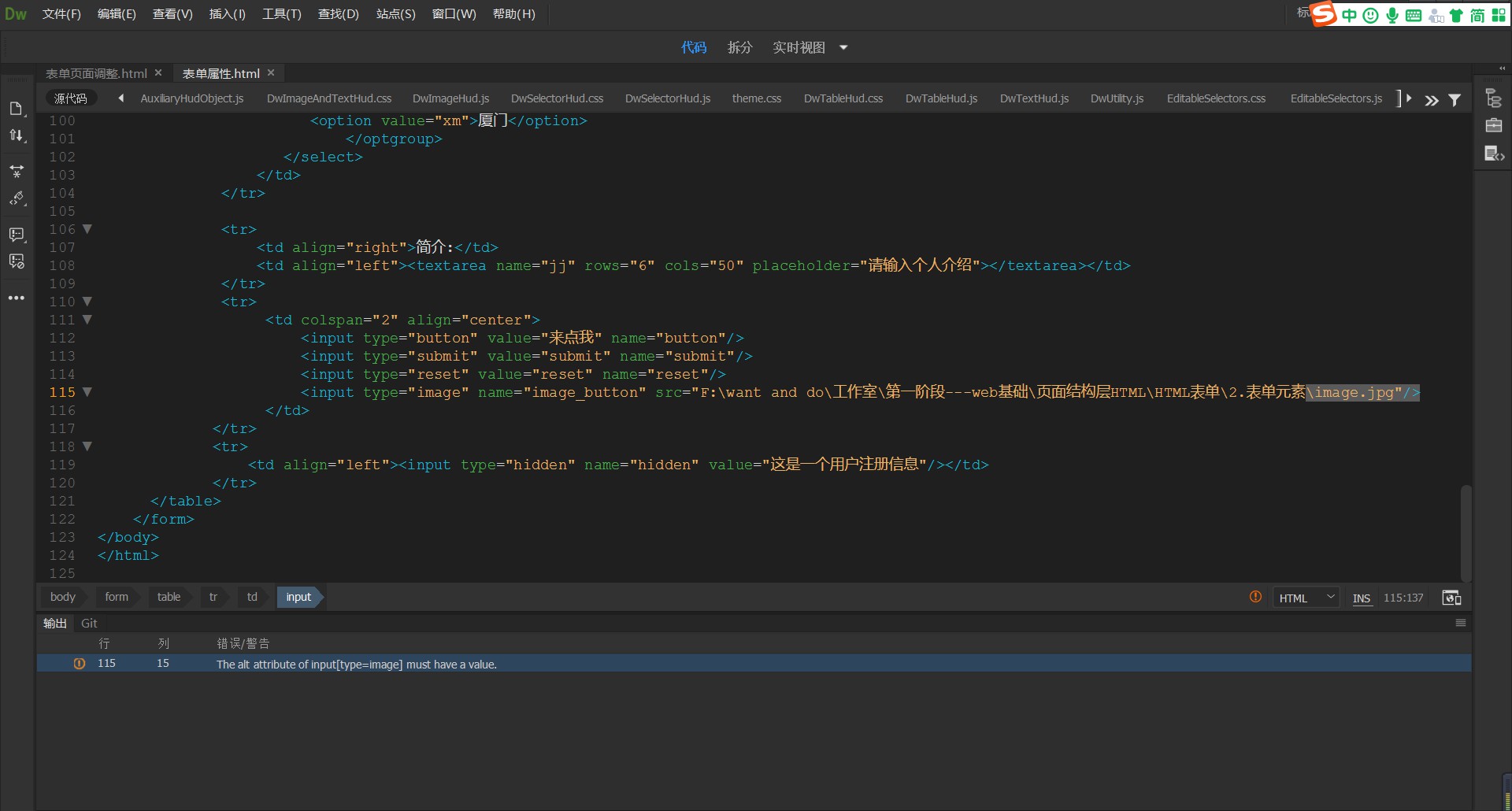1512x811 pixels.
Task: Open the Assets briefcase panel icon
Action: 1493,125
